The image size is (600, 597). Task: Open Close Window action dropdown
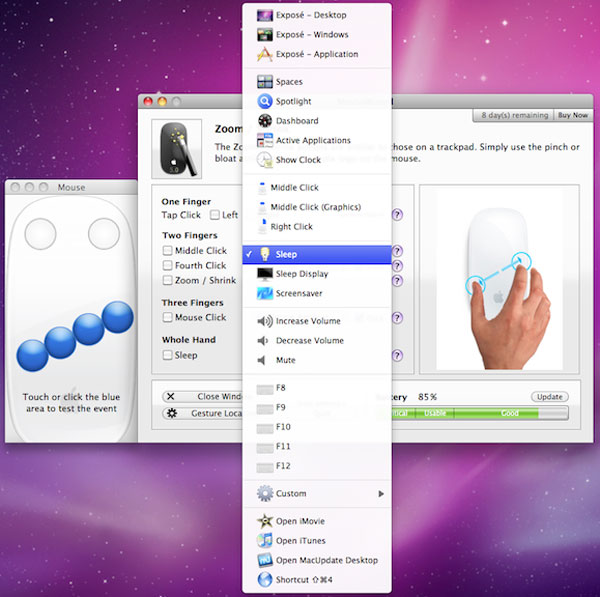[202, 396]
